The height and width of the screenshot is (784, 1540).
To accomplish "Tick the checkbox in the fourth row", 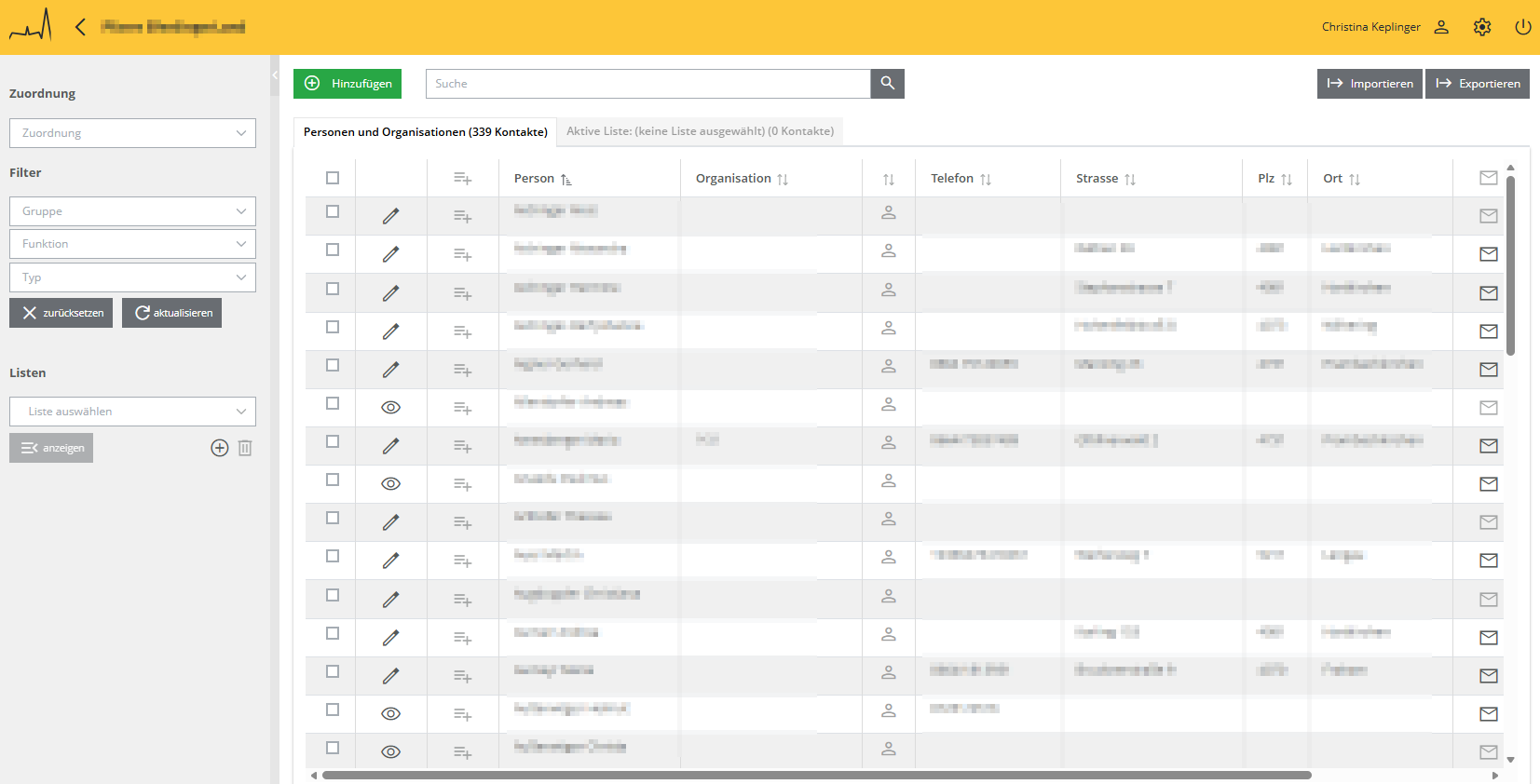I will (x=333, y=327).
